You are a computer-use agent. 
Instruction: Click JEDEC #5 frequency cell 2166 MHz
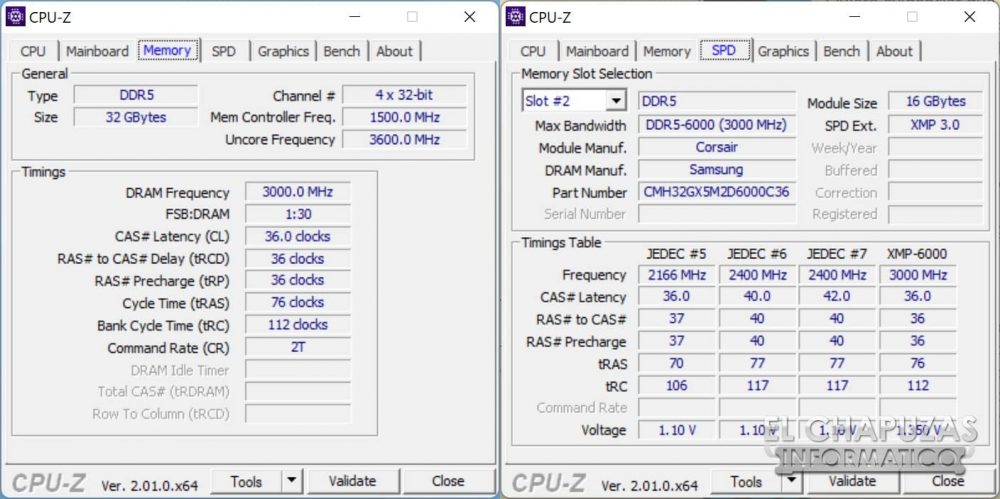pos(677,275)
